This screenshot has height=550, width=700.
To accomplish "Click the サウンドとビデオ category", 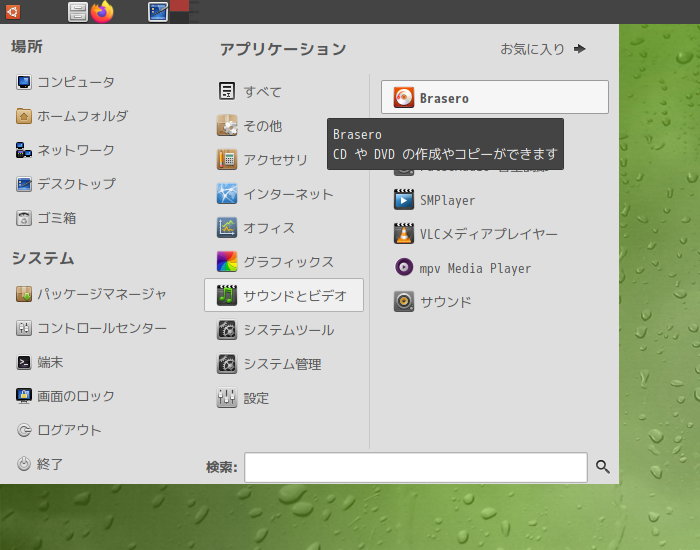I will pyautogui.click(x=284, y=296).
